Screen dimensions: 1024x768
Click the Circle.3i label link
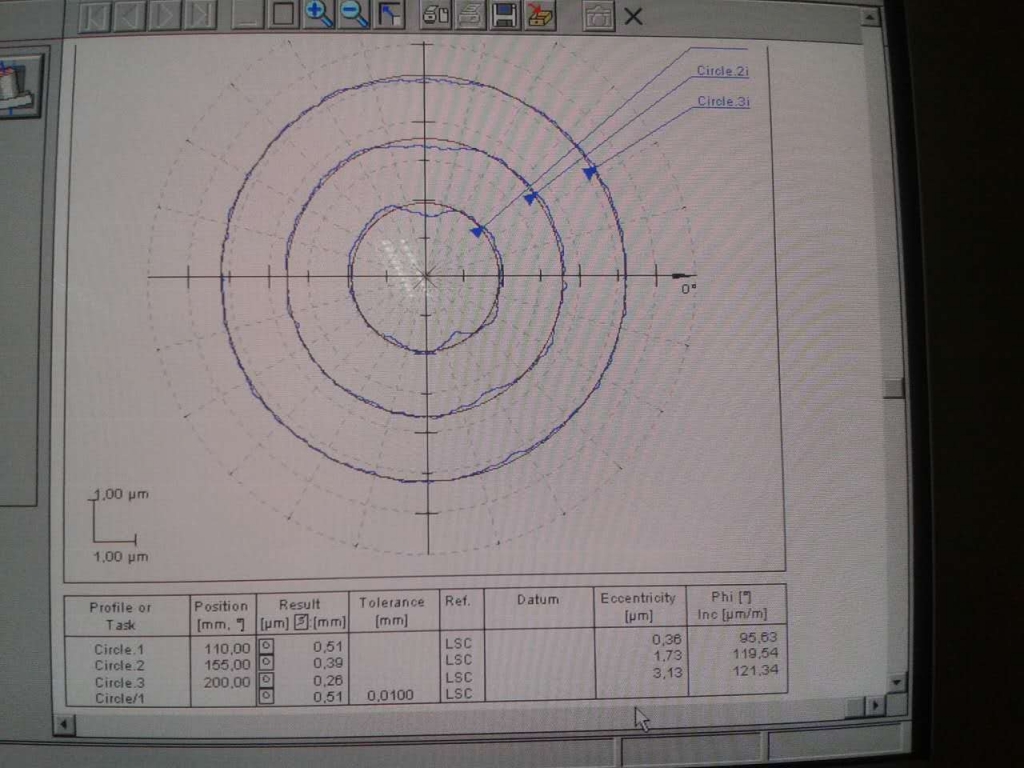point(723,101)
